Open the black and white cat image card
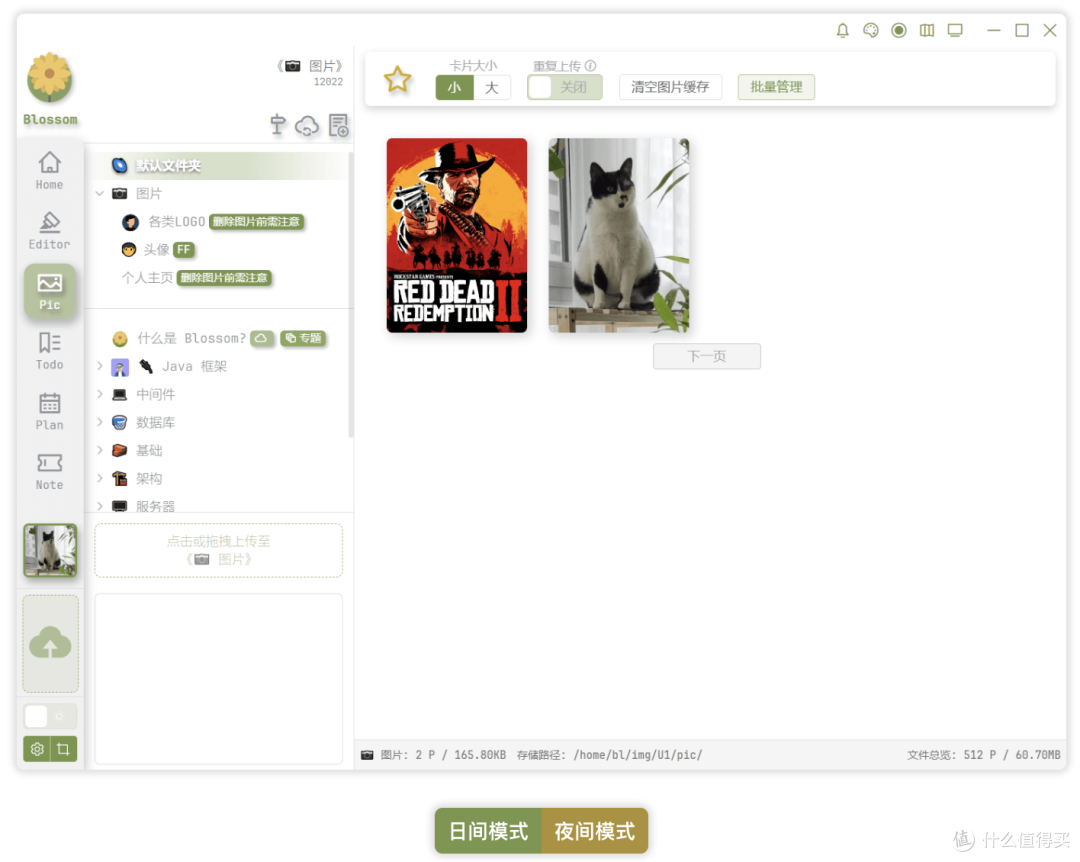Viewport: 1080px width, 862px height. [x=619, y=236]
